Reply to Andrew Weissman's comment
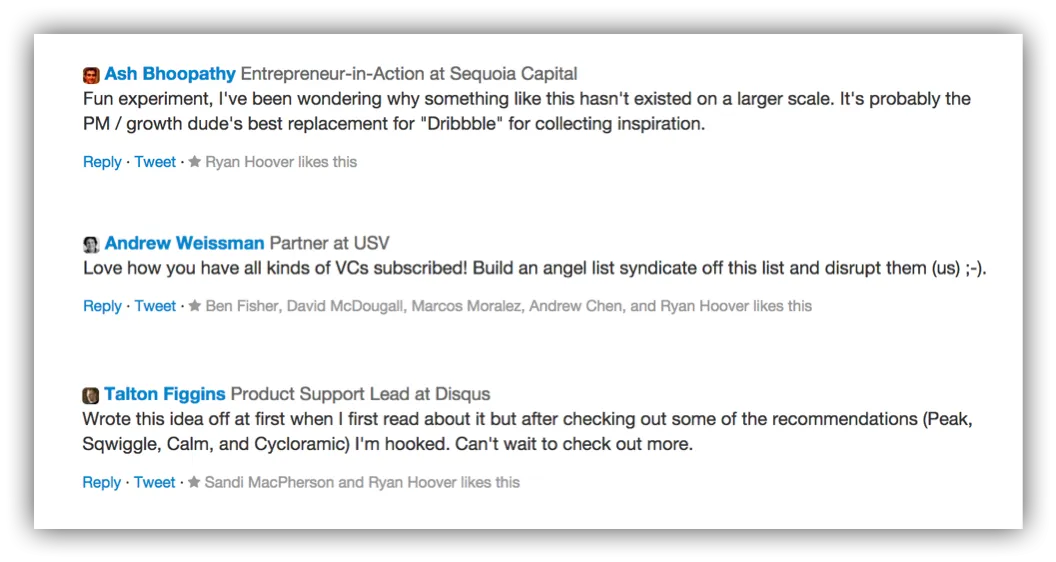This screenshot has width=1056, height=562. coord(102,306)
